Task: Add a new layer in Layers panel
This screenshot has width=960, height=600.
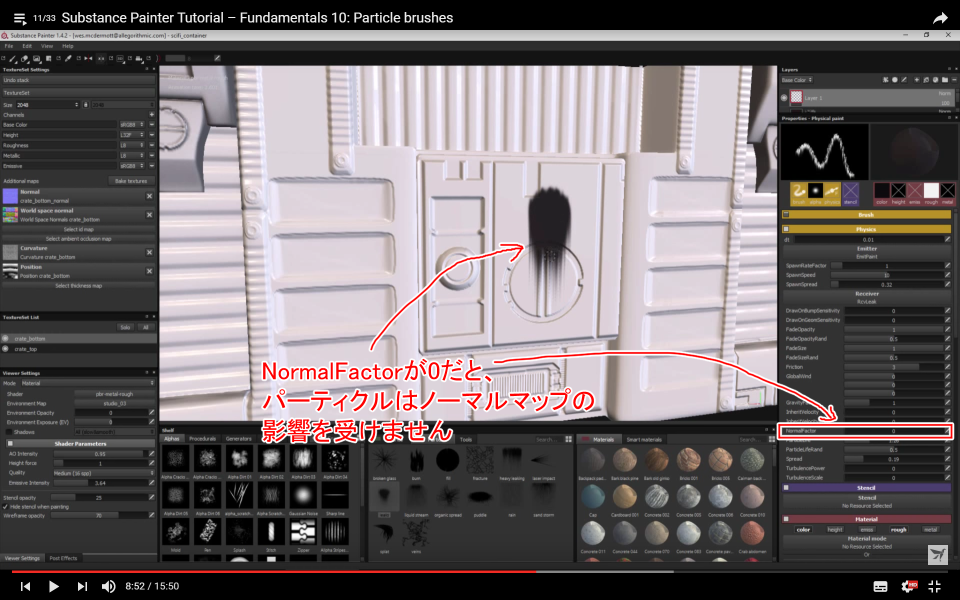Action: coord(917,80)
